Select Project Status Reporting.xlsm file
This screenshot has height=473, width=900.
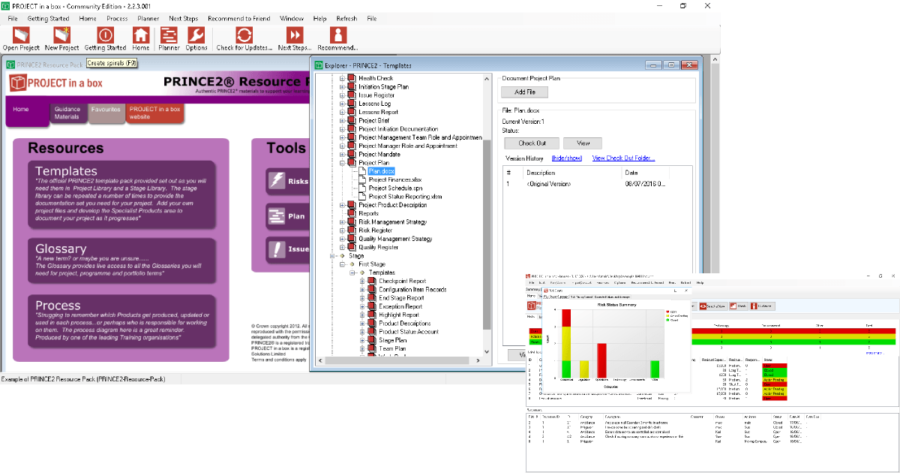(405, 196)
